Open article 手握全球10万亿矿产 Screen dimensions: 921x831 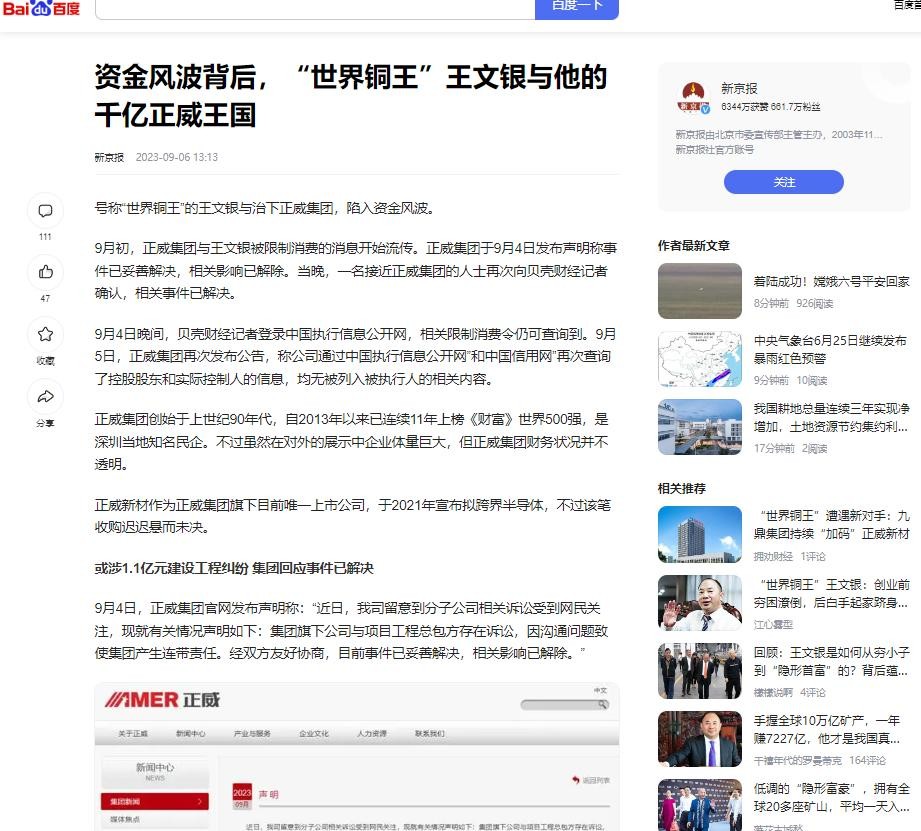pos(831,729)
